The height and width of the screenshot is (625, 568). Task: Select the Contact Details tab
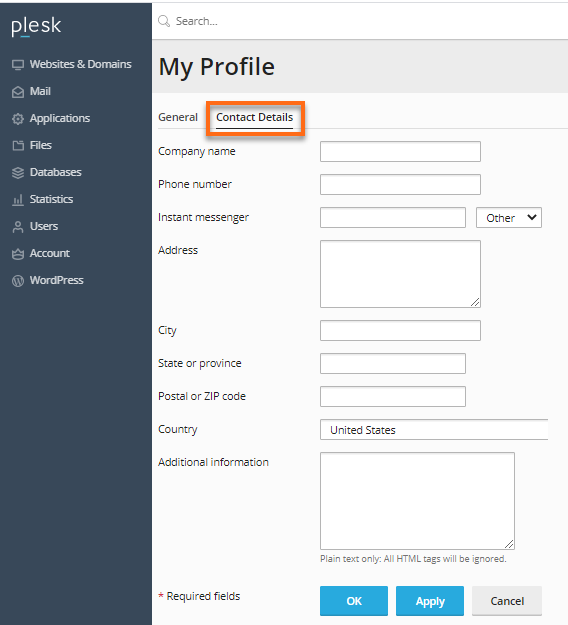point(254,117)
